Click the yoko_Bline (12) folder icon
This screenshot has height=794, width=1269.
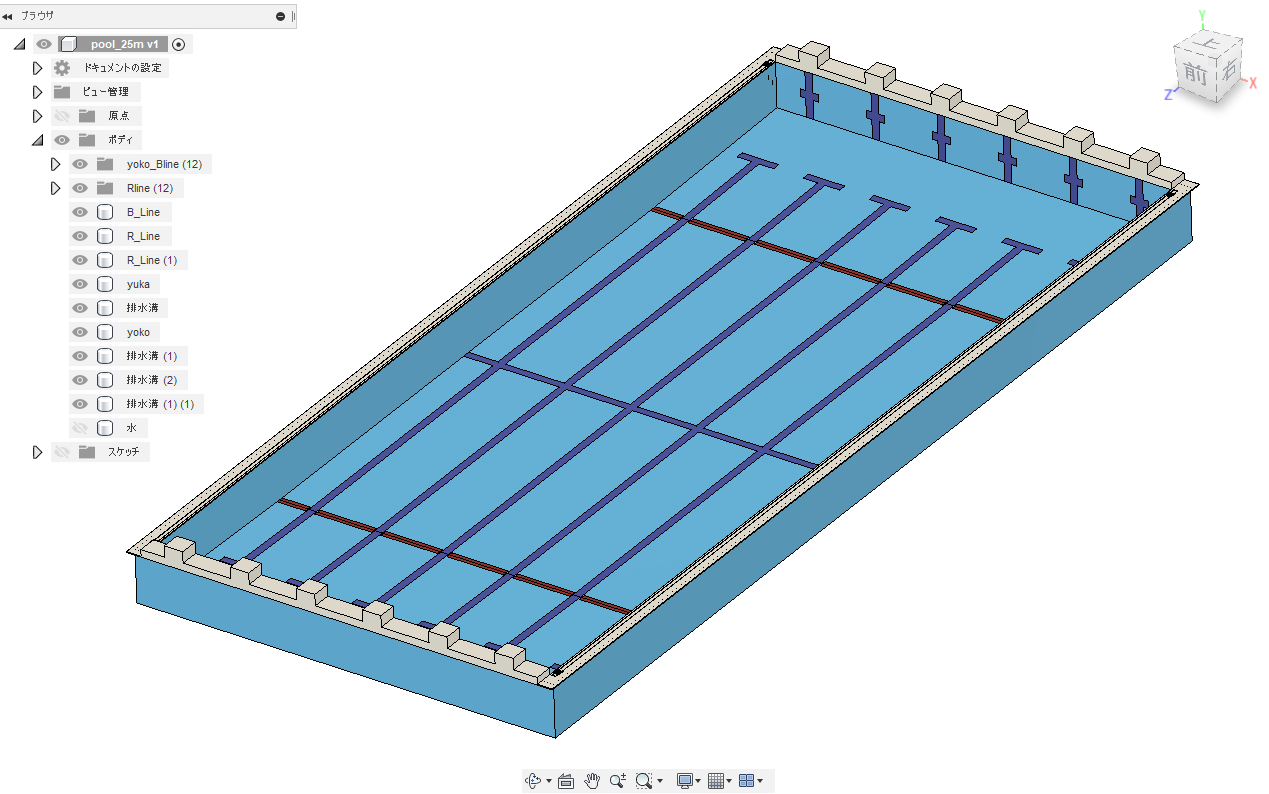pos(105,164)
